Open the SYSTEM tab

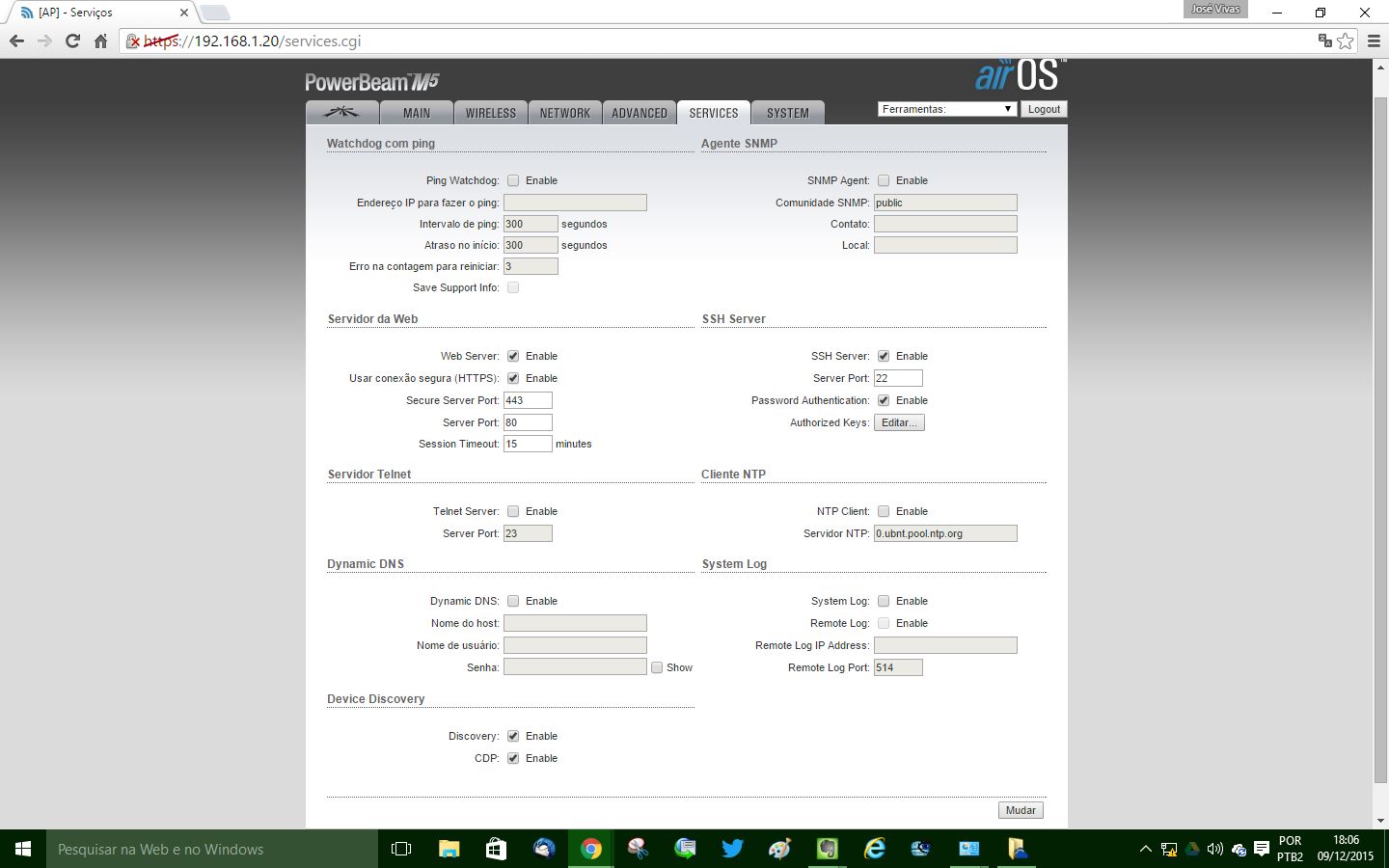pos(788,113)
